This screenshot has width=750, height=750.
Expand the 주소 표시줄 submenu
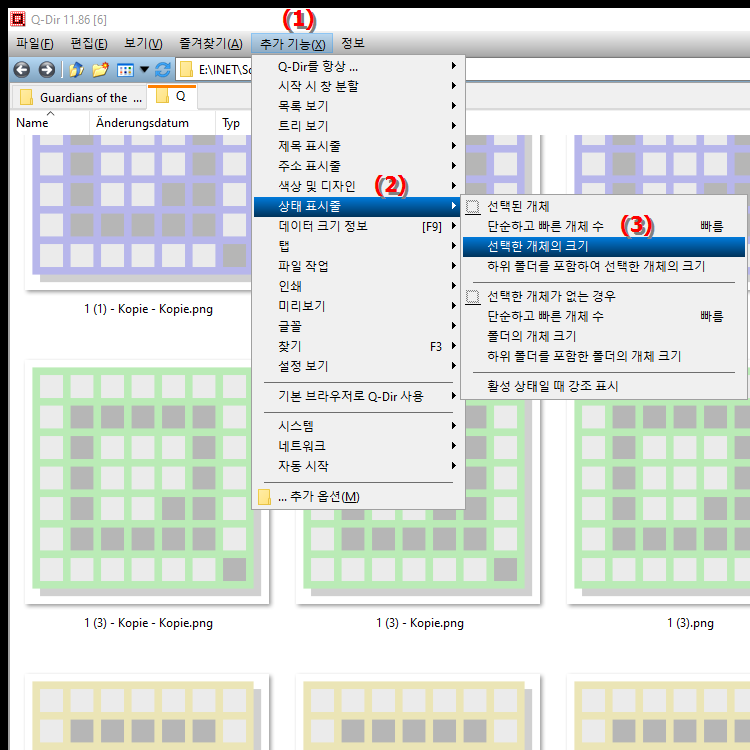pos(359,166)
